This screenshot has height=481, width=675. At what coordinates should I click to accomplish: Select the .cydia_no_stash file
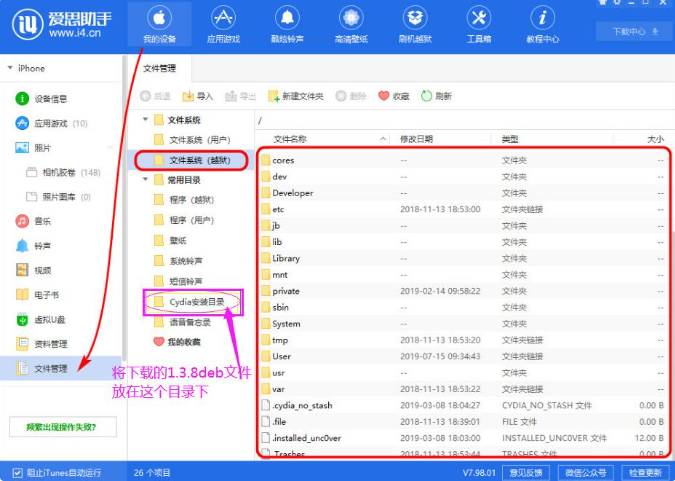pos(463,405)
